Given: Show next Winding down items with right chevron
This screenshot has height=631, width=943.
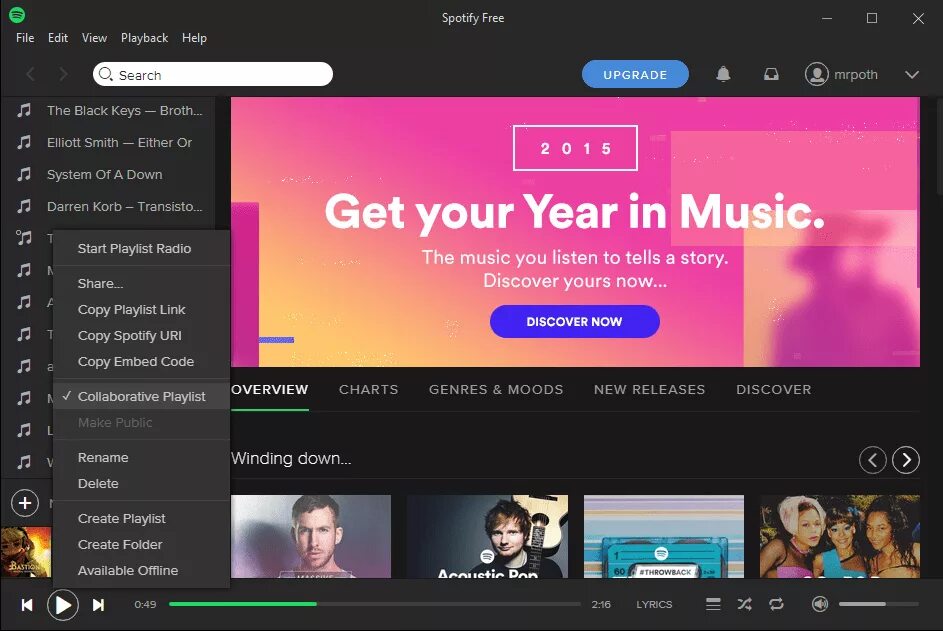Looking at the screenshot, I should pos(906,460).
